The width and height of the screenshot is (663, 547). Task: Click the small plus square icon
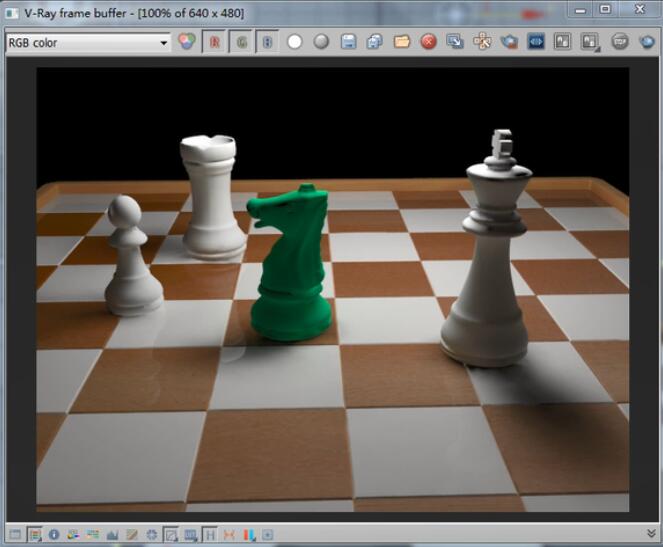268,535
